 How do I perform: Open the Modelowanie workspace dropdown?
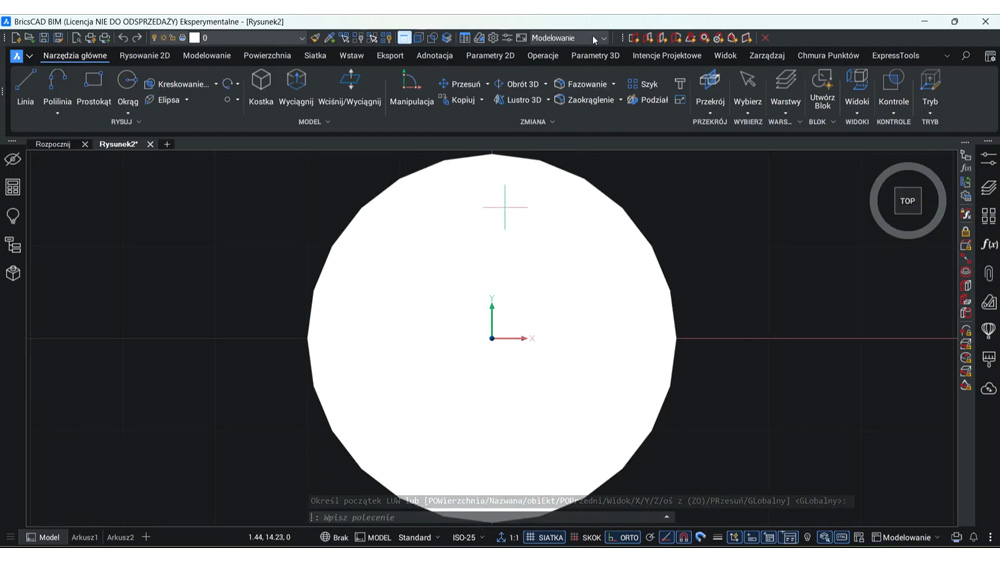click(x=568, y=38)
